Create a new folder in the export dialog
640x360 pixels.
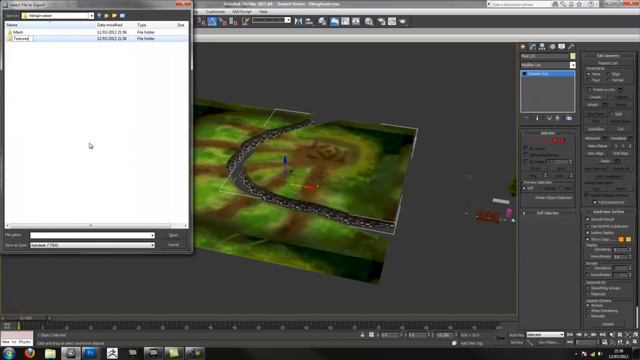click(x=115, y=16)
